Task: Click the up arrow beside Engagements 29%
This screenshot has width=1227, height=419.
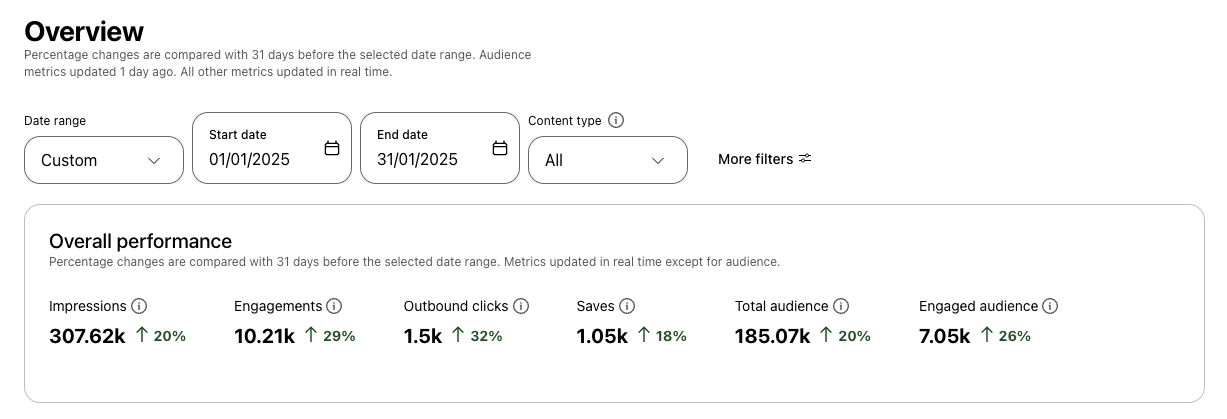Action: (311, 335)
